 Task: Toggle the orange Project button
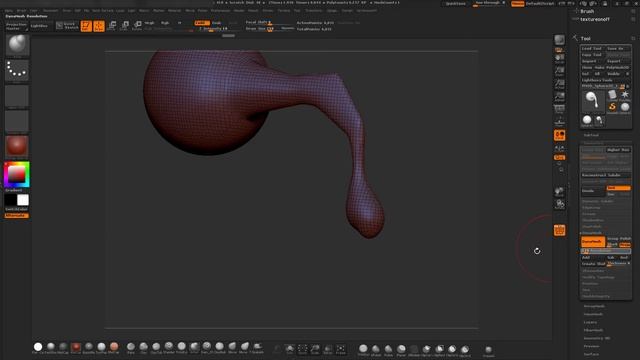(624, 244)
